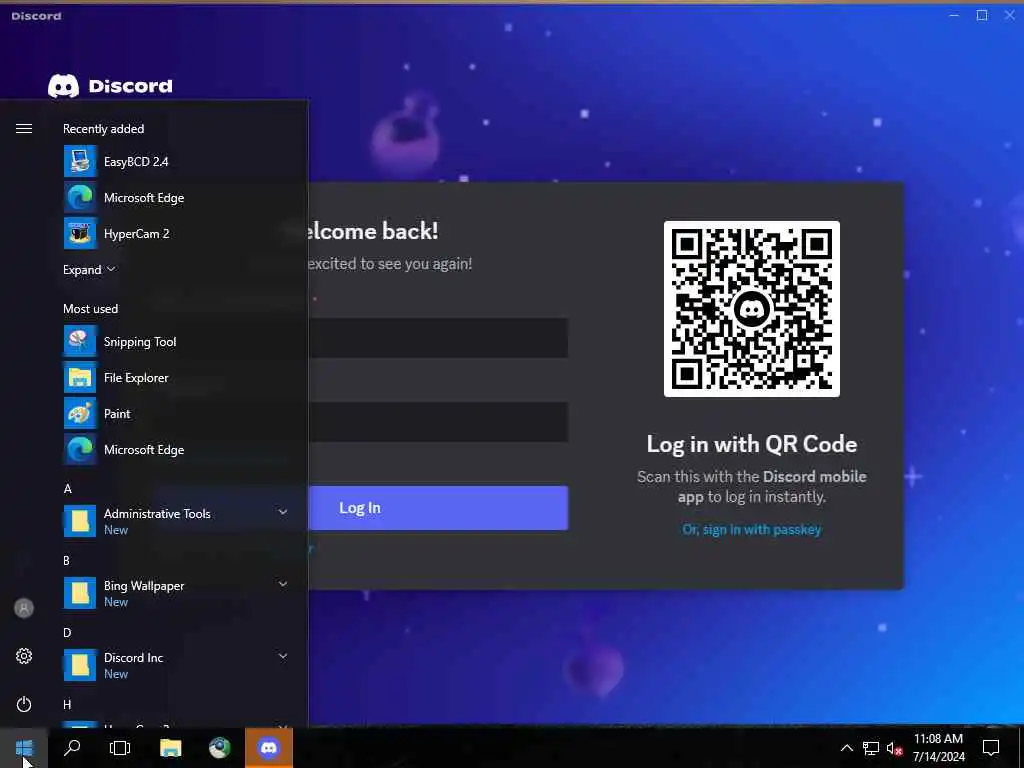Screen dimensions: 1024x768
Task: Click the muted volume tray icon
Action: click(894, 748)
